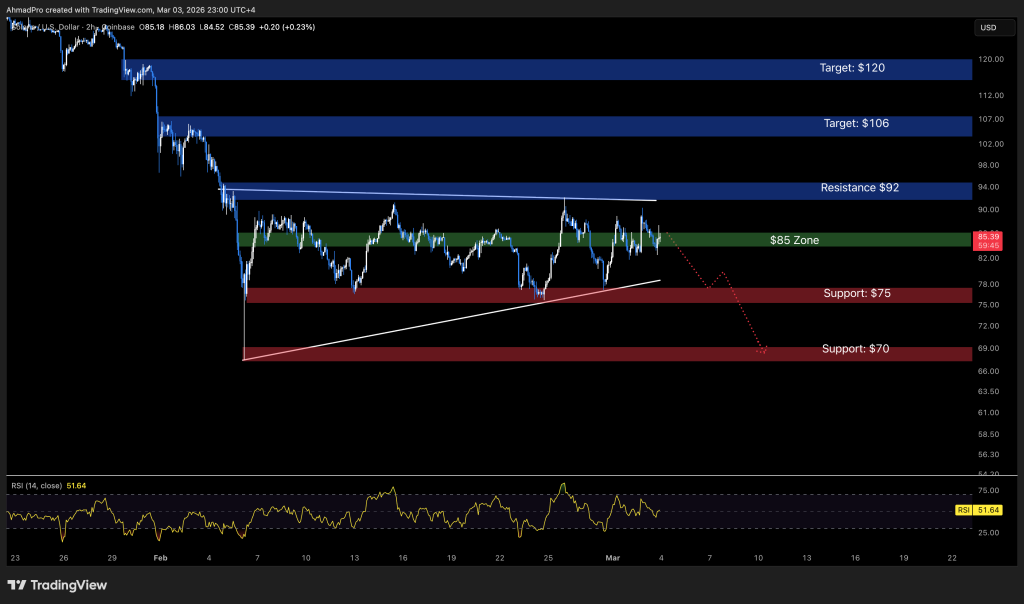Click the 120.00 value on the price scale
Image resolution: width=1024 pixels, height=604 pixels.
tap(989, 59)
